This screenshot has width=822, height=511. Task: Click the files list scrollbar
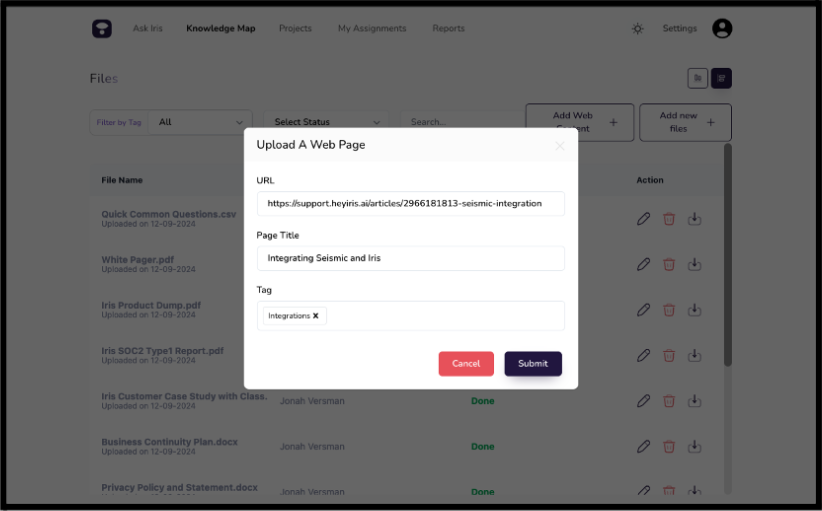(728, 255)
